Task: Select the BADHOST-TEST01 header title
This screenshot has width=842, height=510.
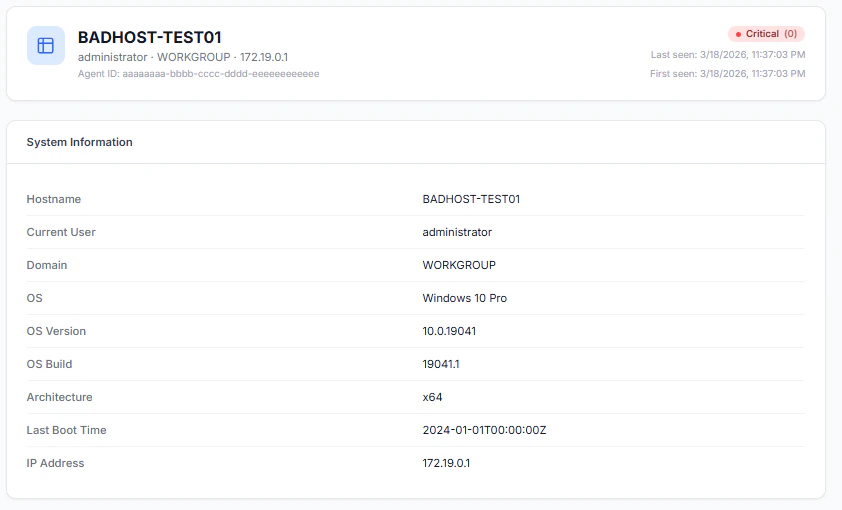Action: point(149,37)
